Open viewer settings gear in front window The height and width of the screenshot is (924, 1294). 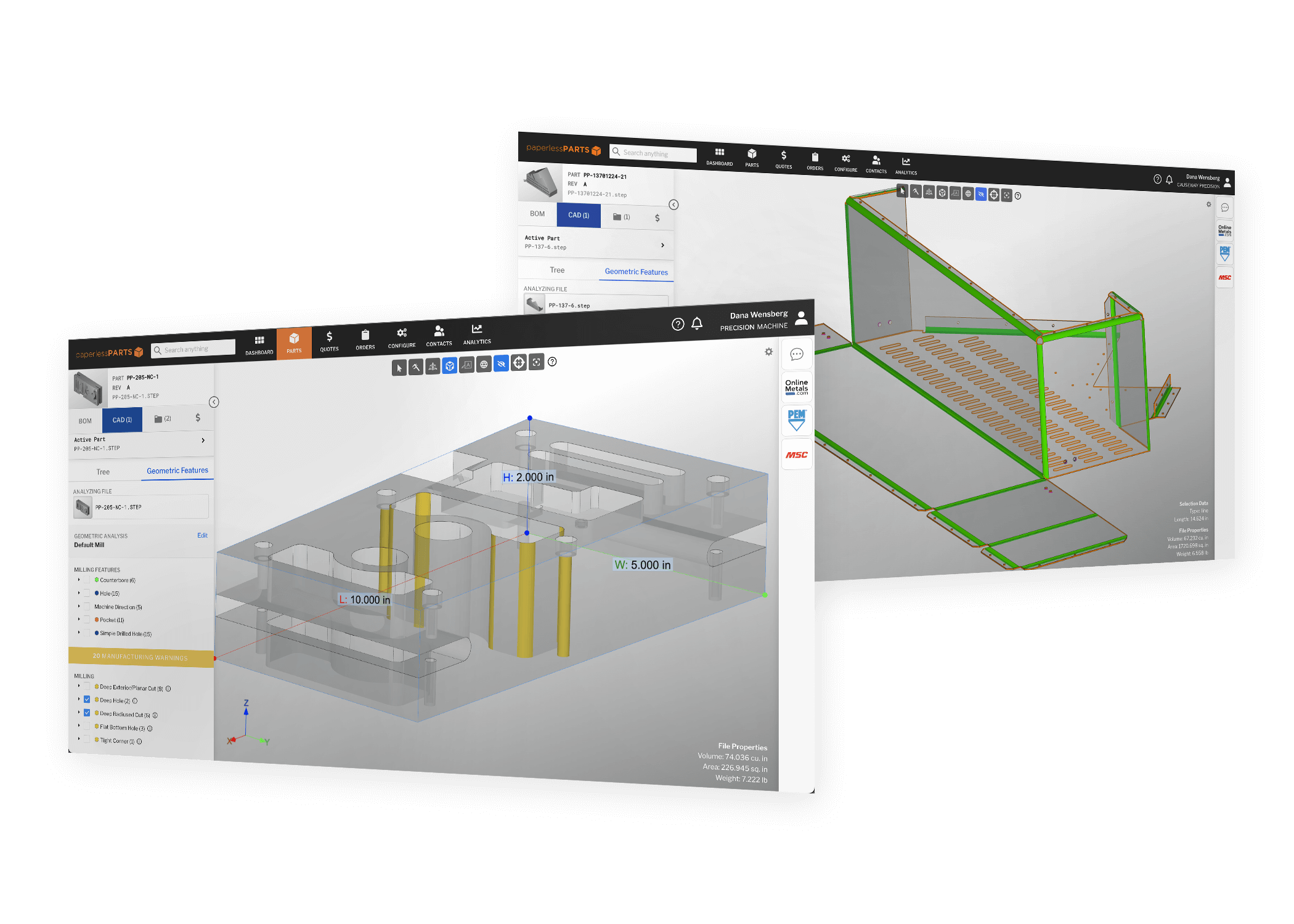768,352
